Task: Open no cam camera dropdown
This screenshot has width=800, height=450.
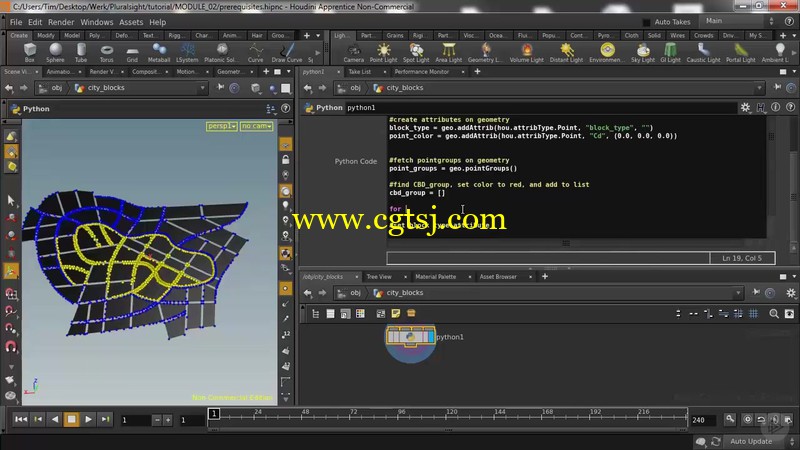Action: (x=257, y=126)
